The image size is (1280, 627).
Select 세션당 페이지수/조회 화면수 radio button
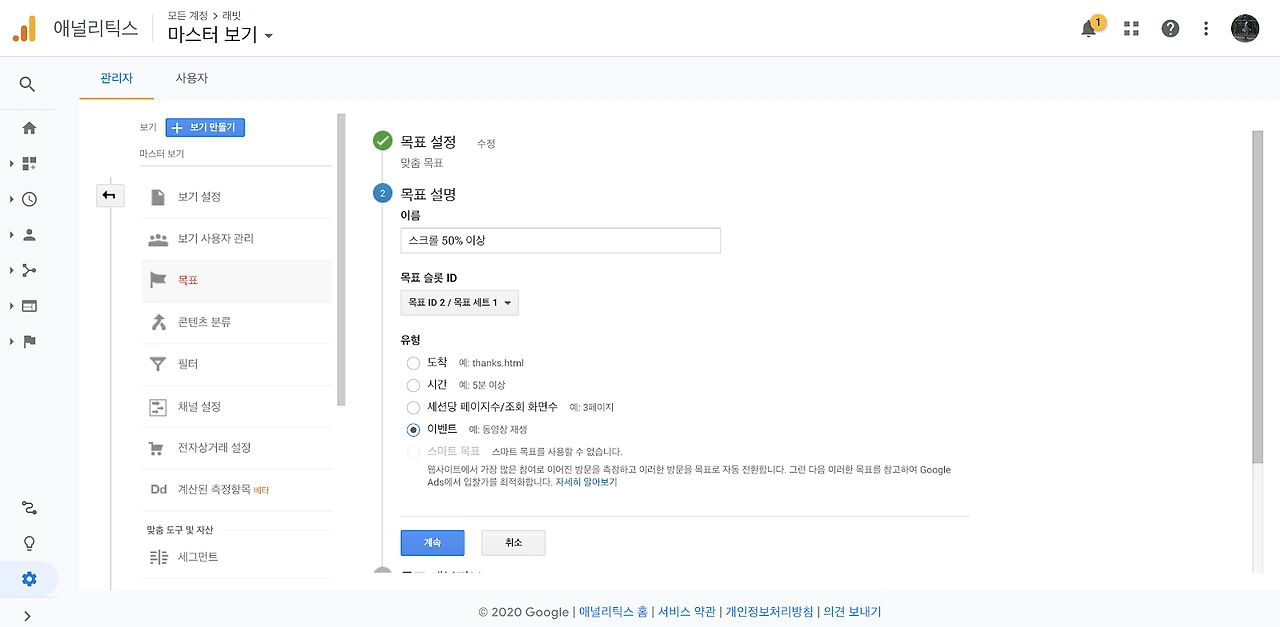coord(413,407)
